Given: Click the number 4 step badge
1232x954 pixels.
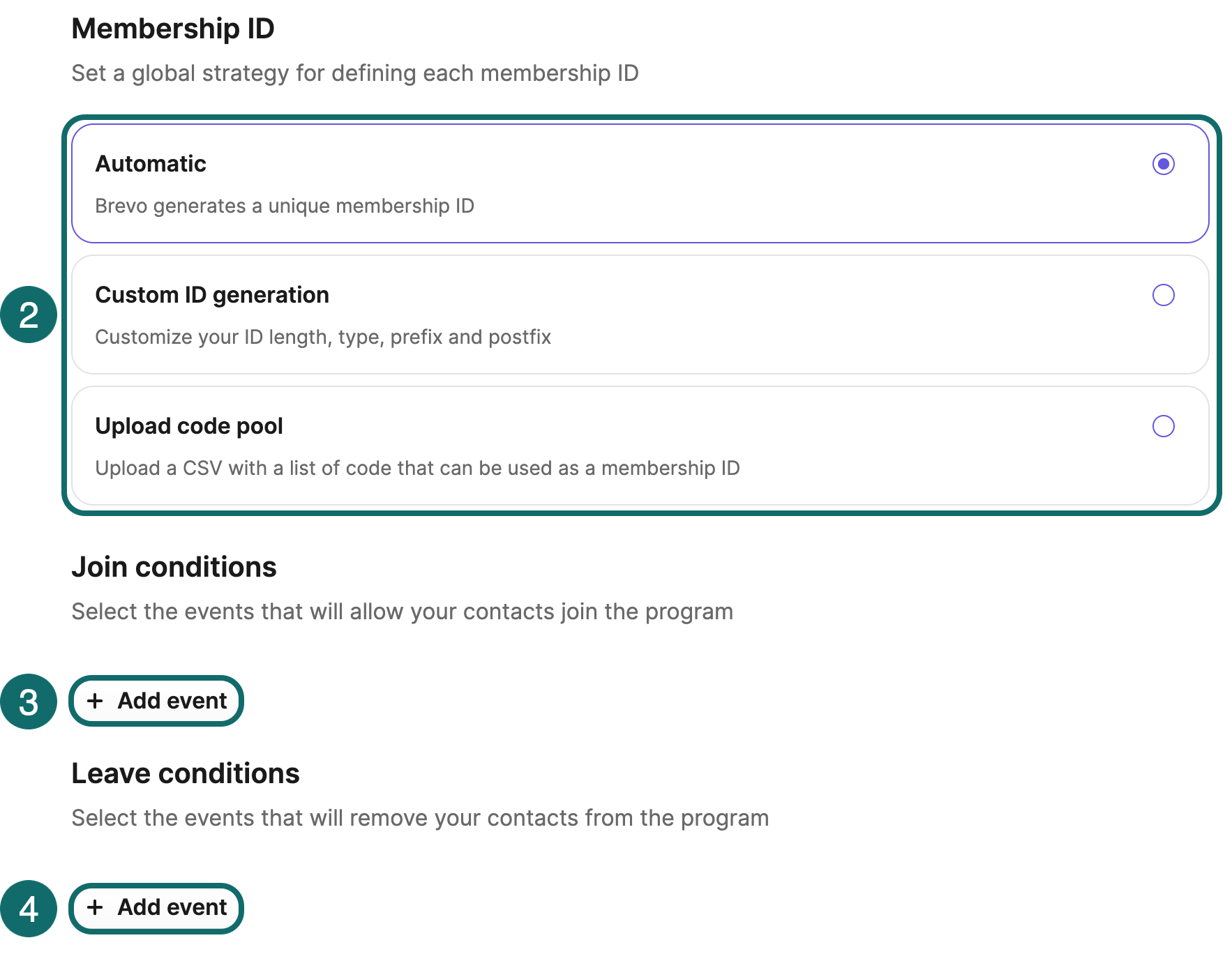Looking at the screenshot, I should [29, 909].
